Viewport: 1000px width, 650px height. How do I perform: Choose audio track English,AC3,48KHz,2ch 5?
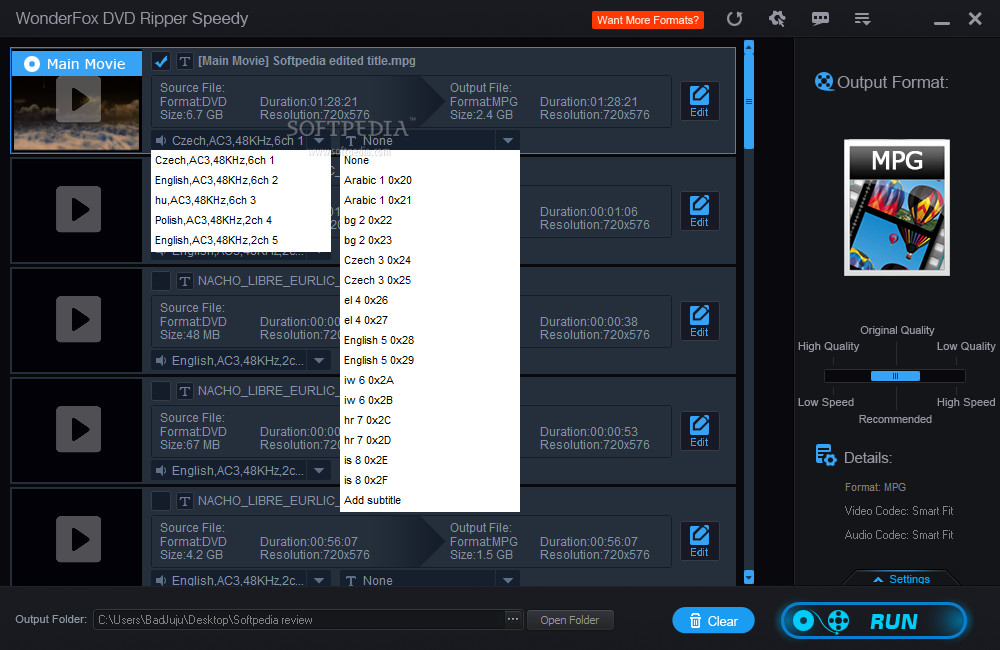click(x=240, y=240)
